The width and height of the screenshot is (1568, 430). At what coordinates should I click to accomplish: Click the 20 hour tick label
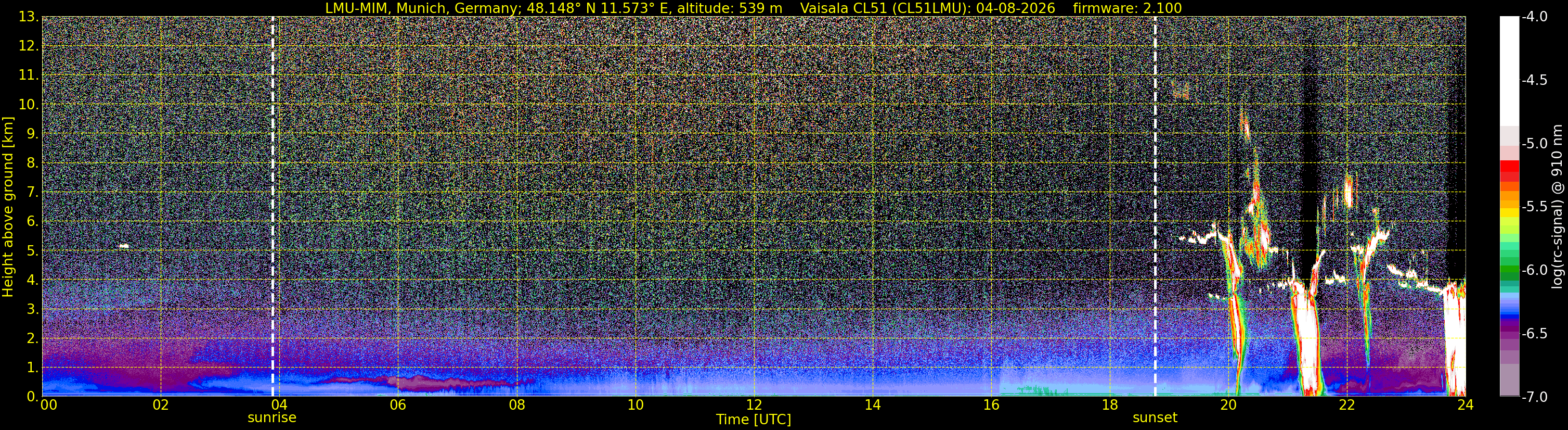1228,404
